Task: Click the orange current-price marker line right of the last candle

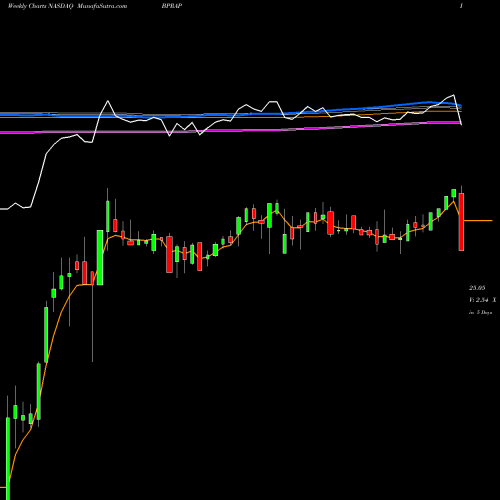Action: [x=478, y=221]
